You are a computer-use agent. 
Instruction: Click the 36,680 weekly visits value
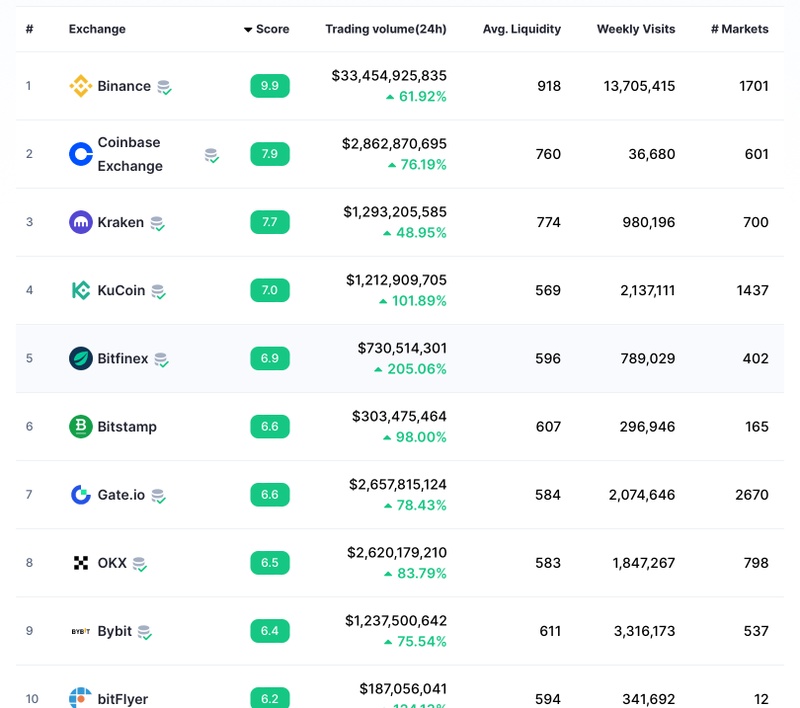(652, 154)
